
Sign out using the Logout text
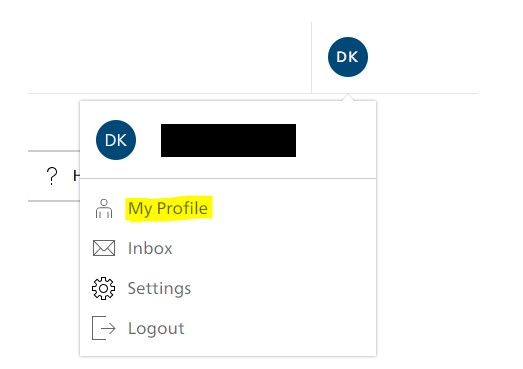tap(156, 328)
